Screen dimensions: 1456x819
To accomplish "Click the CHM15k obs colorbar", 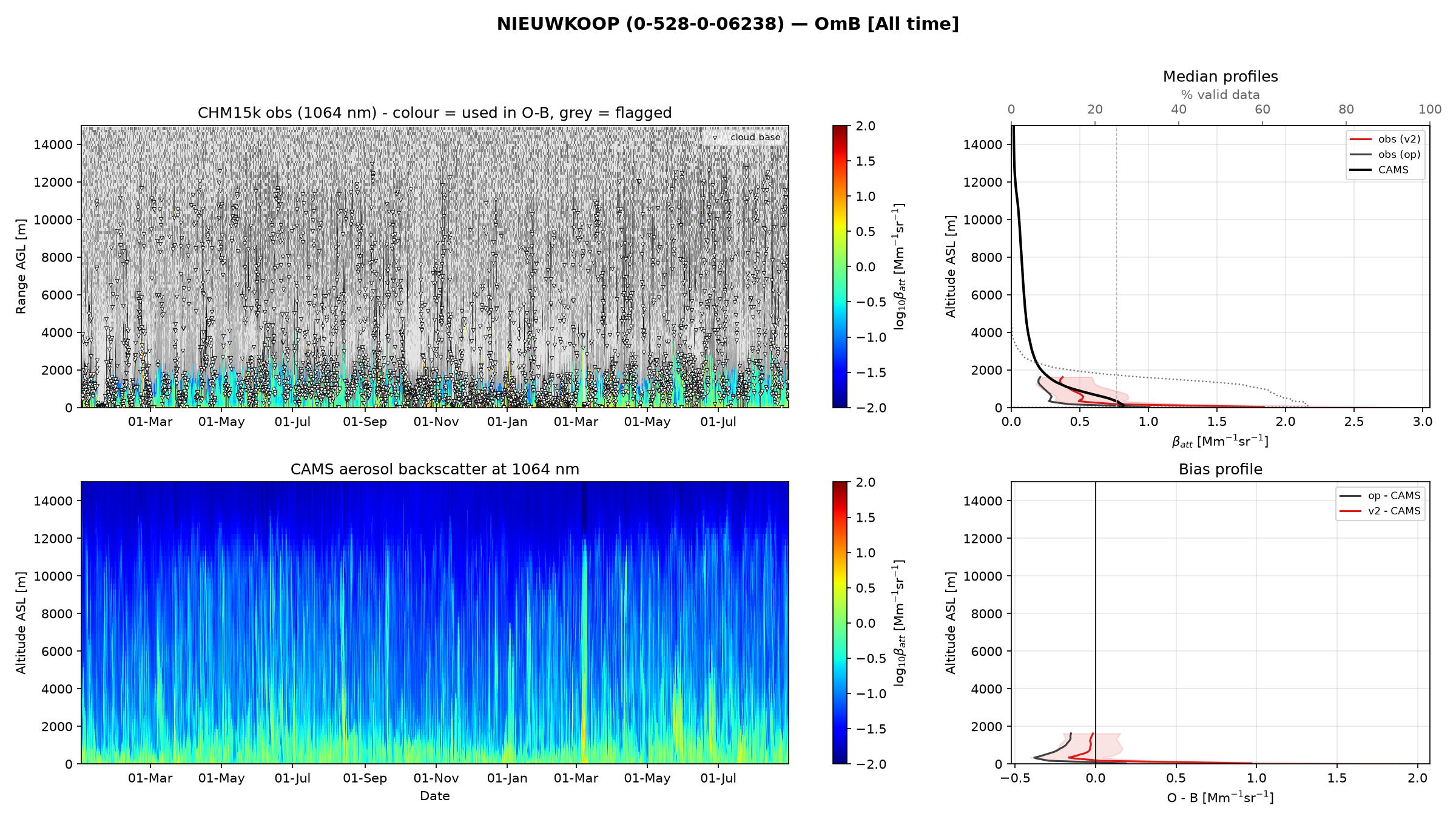I will point(840,266).
